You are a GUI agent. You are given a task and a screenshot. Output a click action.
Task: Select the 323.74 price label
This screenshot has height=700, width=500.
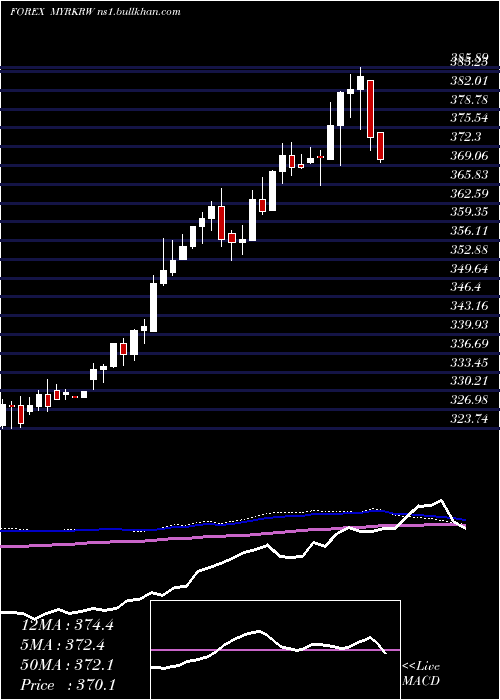(468, 418)
